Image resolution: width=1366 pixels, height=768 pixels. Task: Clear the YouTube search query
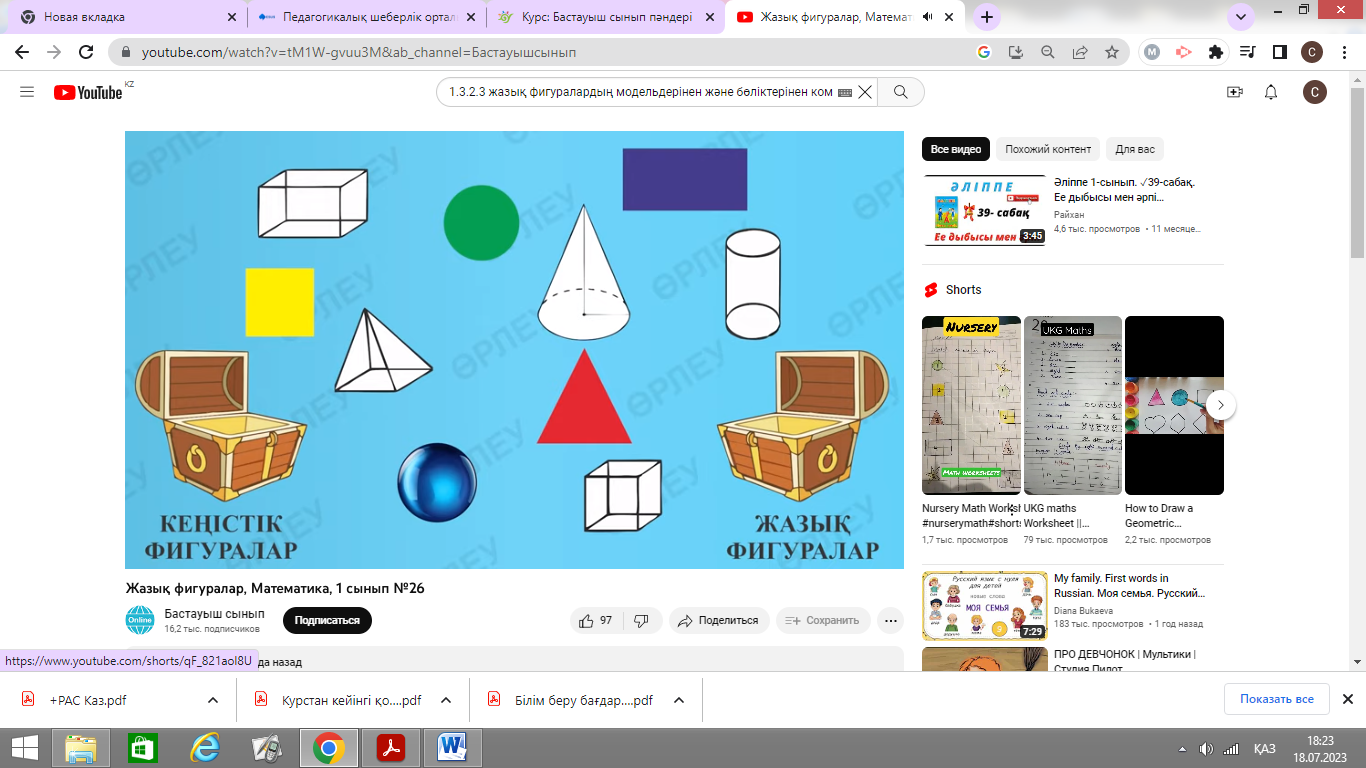click(866, 92)
